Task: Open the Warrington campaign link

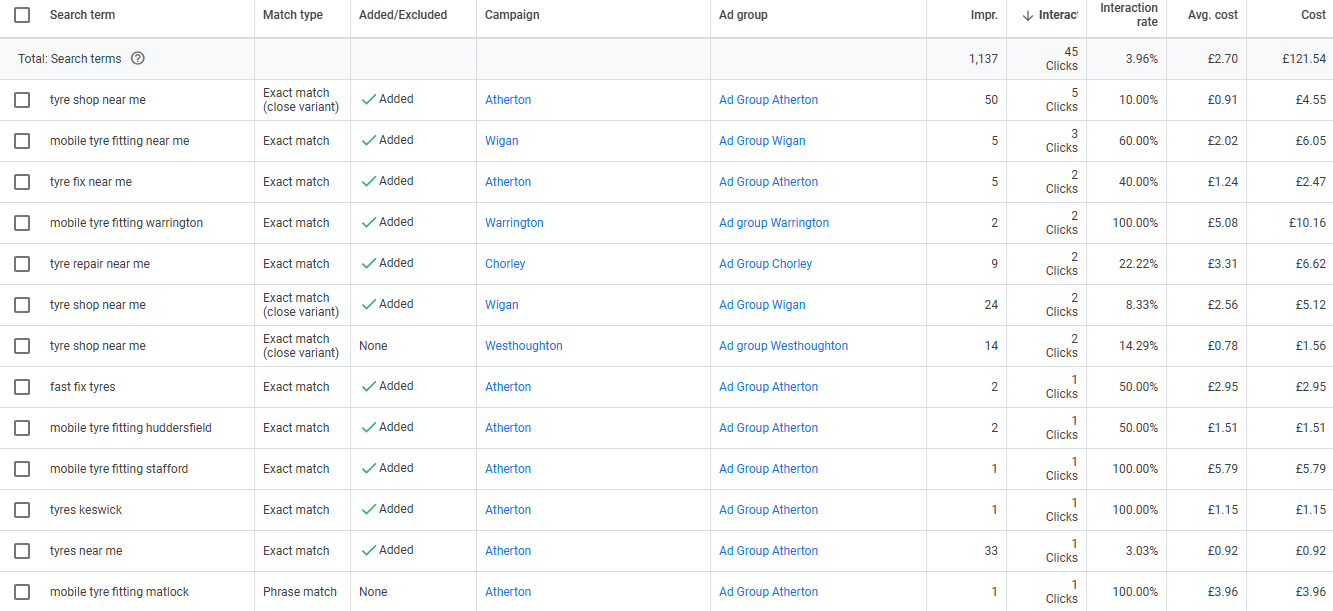Action: [x=514, y=223]
